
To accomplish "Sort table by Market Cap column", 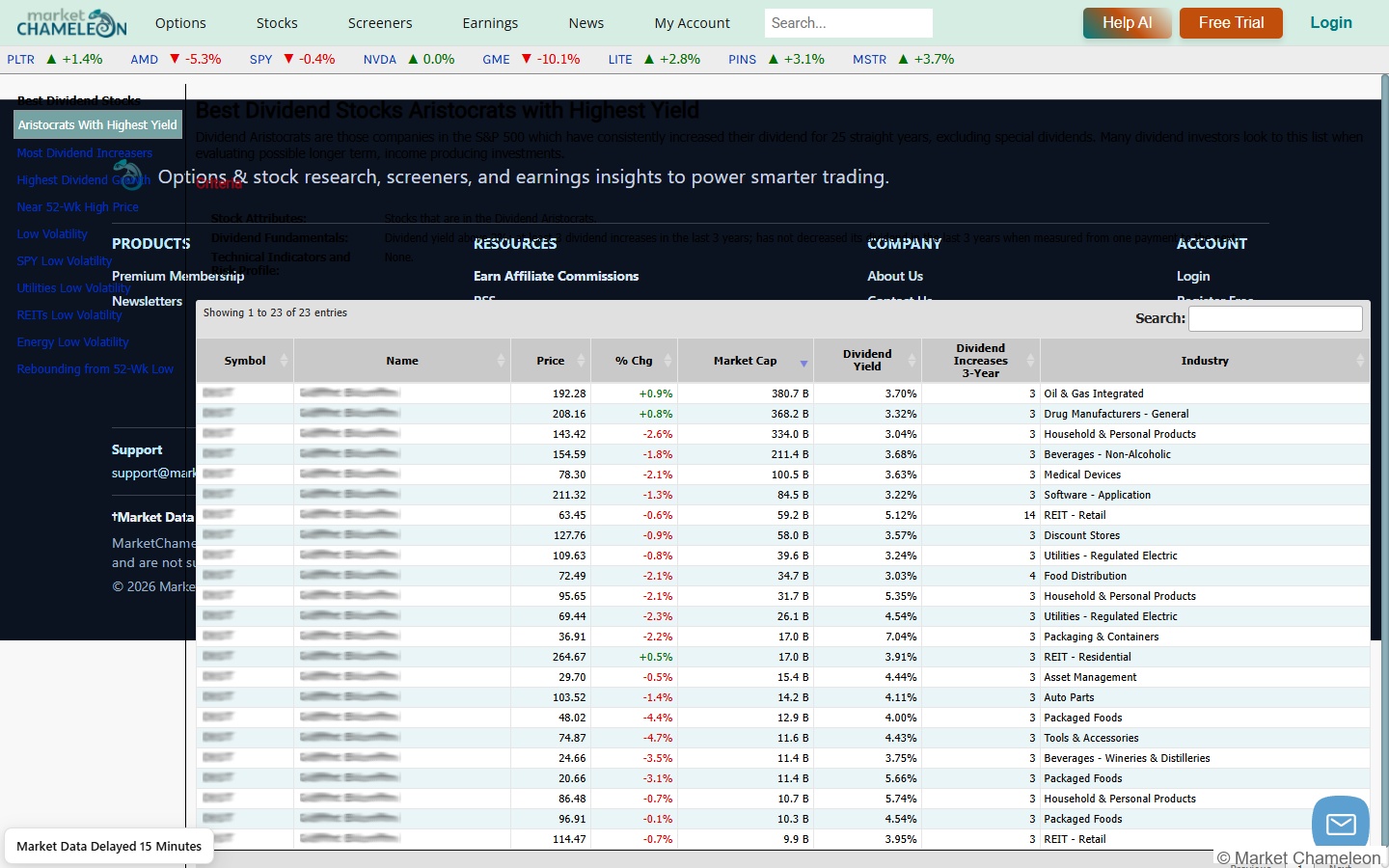I will [x=746, y=361].
